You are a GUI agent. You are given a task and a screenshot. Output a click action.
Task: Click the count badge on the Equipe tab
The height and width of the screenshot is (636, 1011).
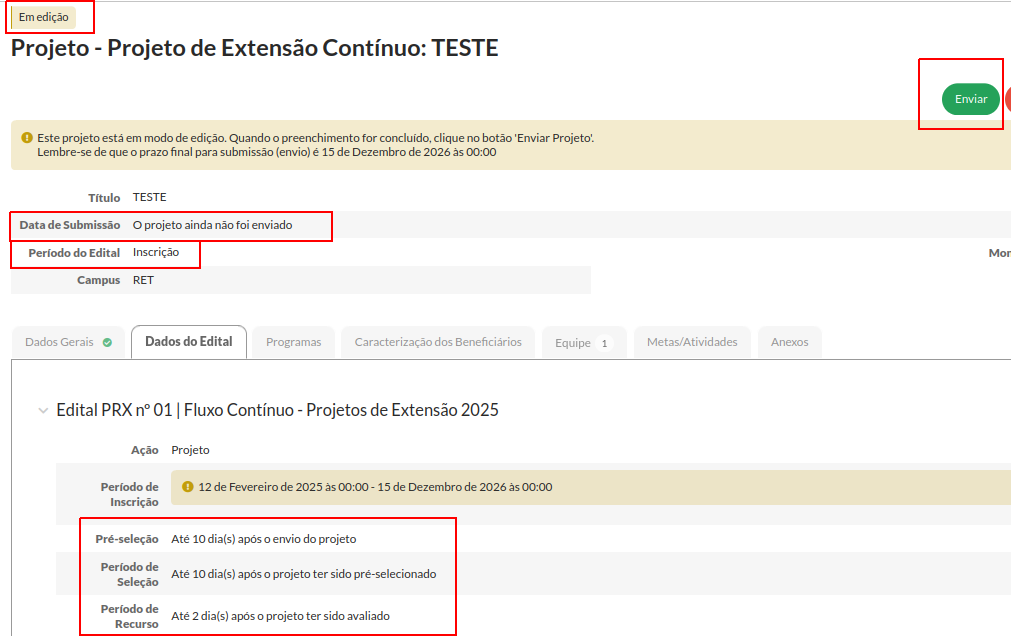pyautogui.click(x=604, y=343)
